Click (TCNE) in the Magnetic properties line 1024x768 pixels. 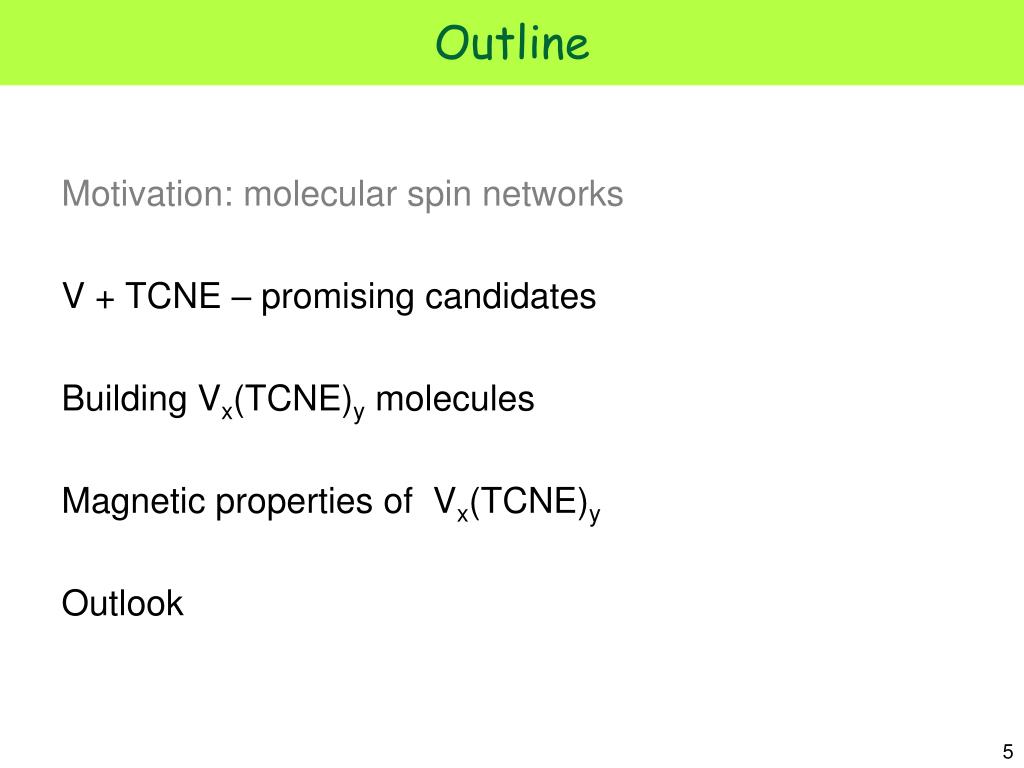pos(528,502)
